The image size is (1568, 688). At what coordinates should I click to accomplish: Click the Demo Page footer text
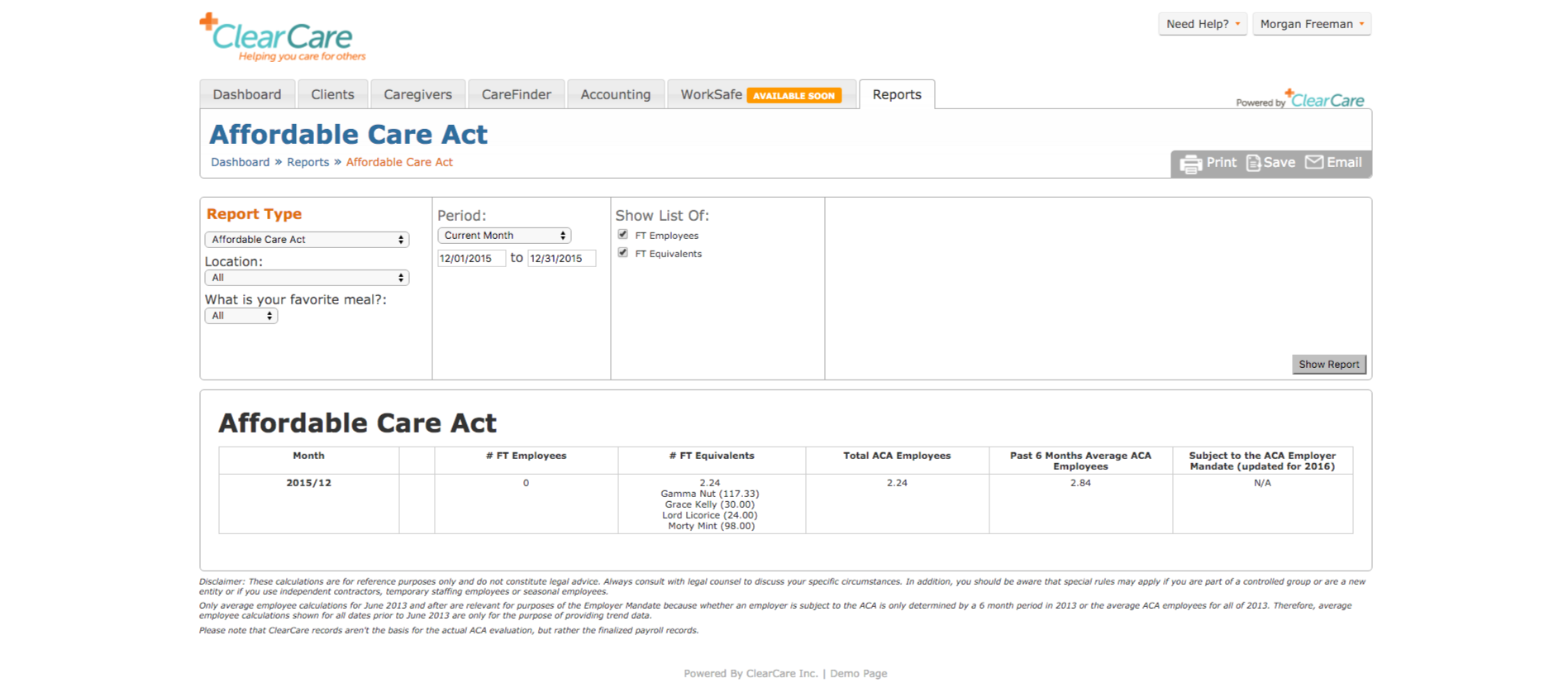[x=859, y=674]
